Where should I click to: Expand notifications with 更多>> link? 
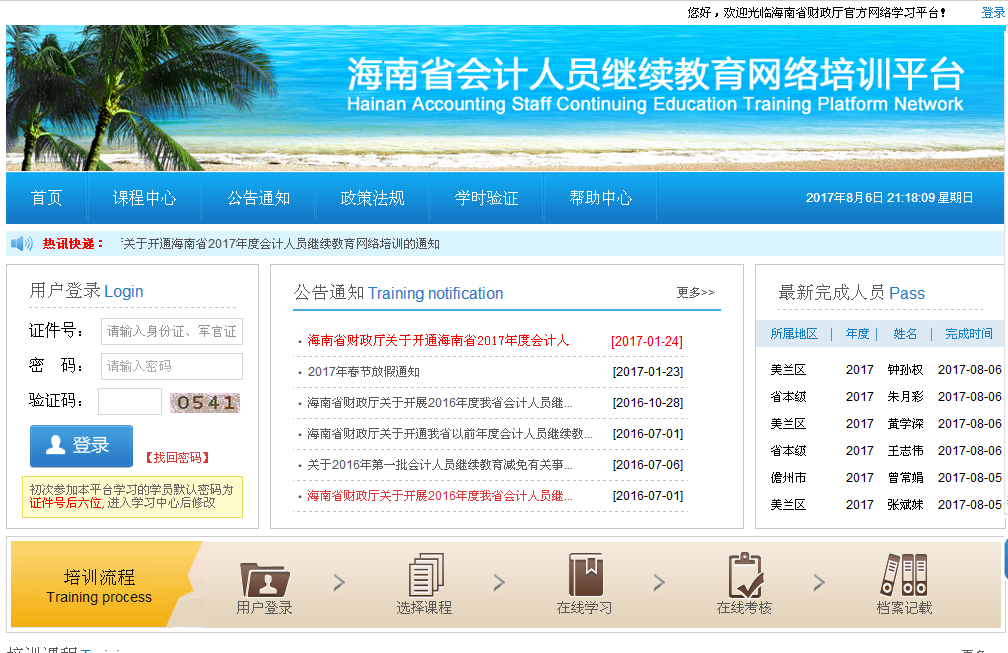695,293
